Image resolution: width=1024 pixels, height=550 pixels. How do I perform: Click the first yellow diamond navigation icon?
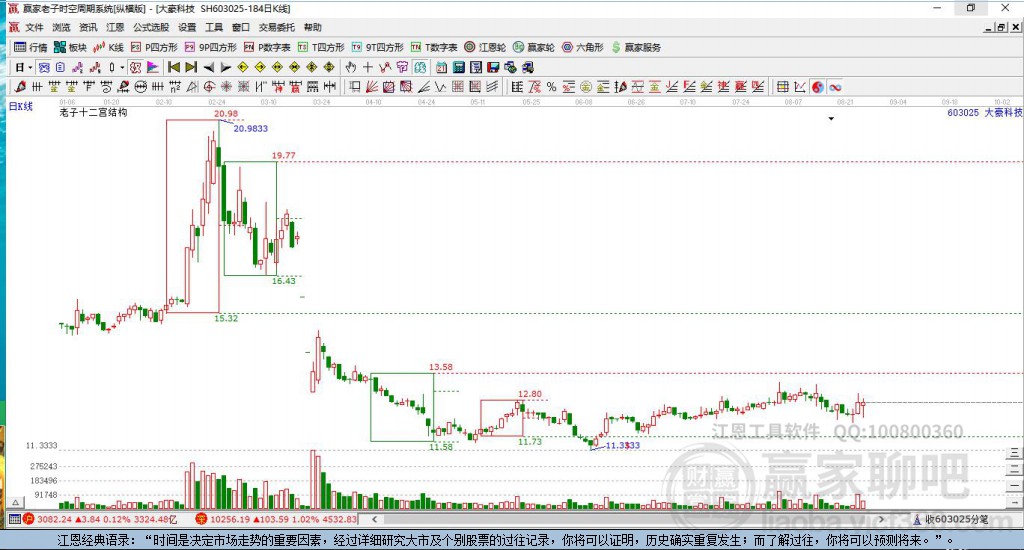tap(243, 67)
